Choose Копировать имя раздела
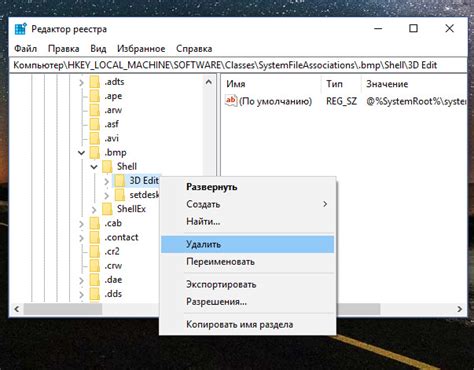474x370 pixels. [x=247, y=324]
